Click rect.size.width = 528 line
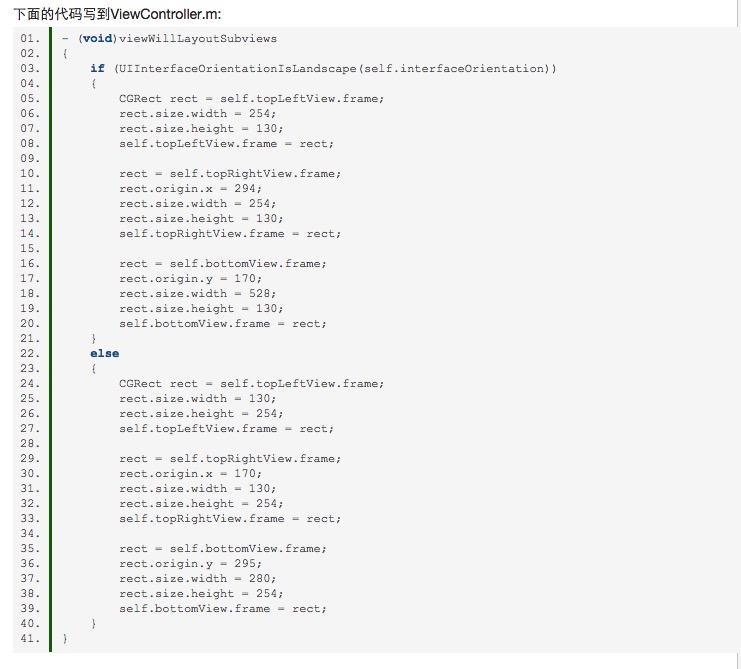741x669 pixels. (x=198, y=294)
